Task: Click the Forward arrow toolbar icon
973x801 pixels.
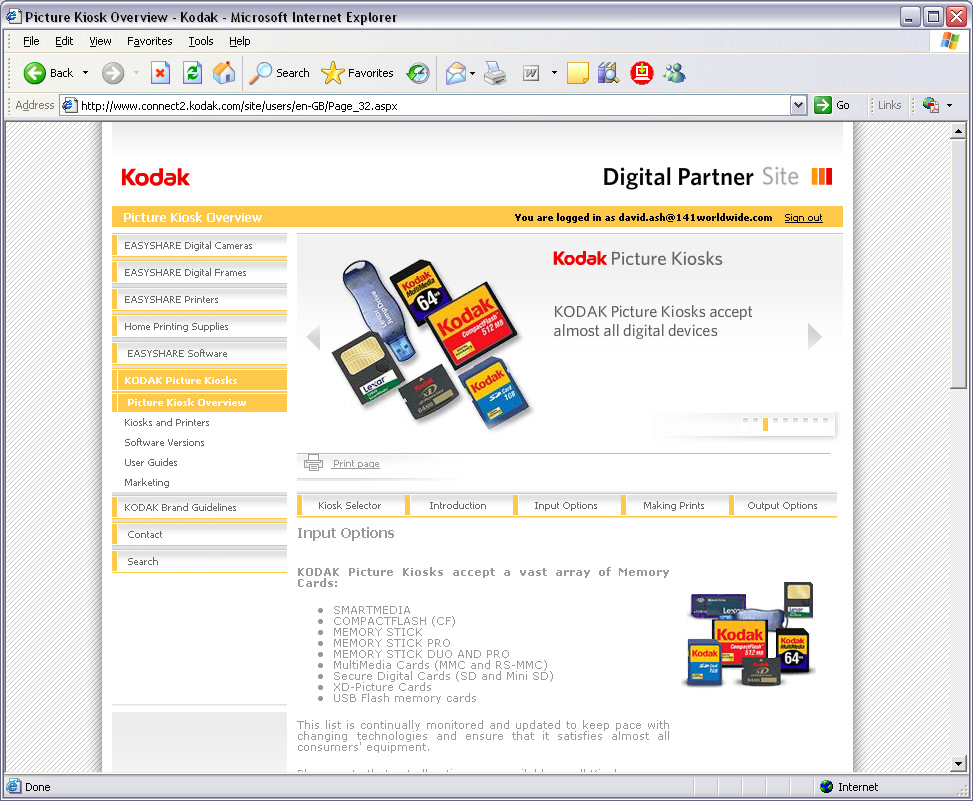Action: tap(113, 73)
